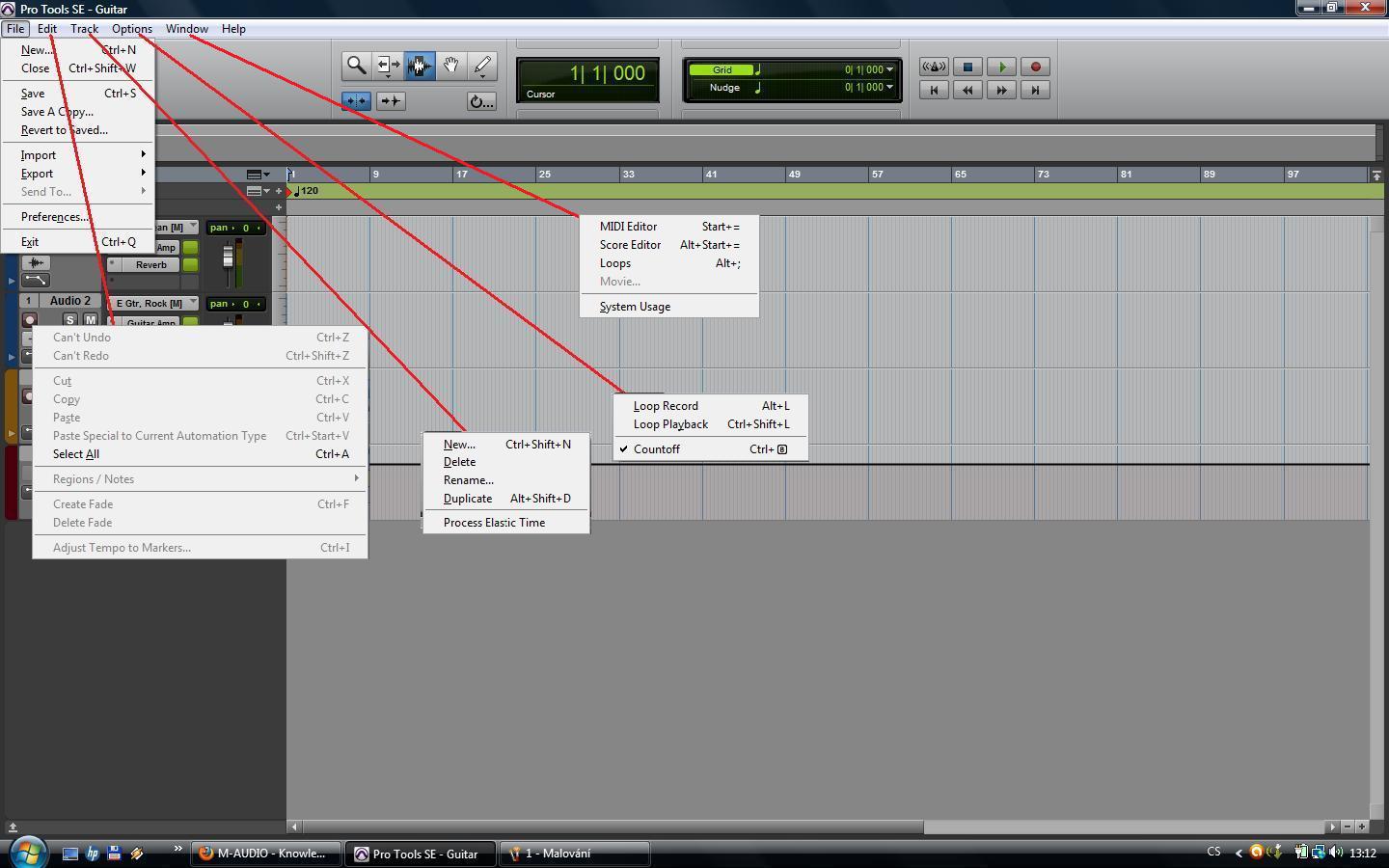This screenshot has width=1389, height=868.
Task: Click the waveform view icon on the first track
Action: tap(36, 262)
